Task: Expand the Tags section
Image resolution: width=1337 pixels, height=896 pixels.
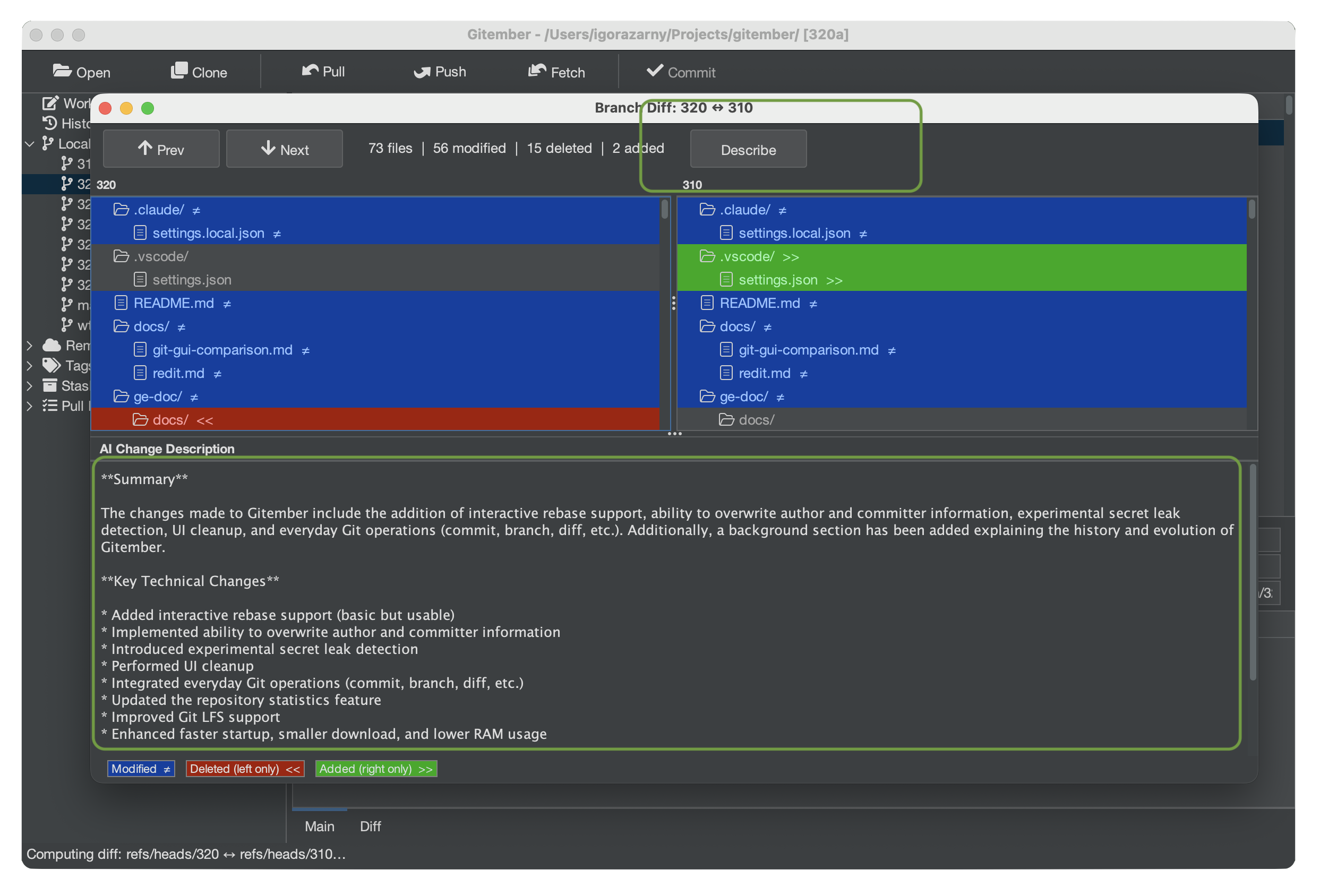Action: pyautogui.click(x=30, y=365)
